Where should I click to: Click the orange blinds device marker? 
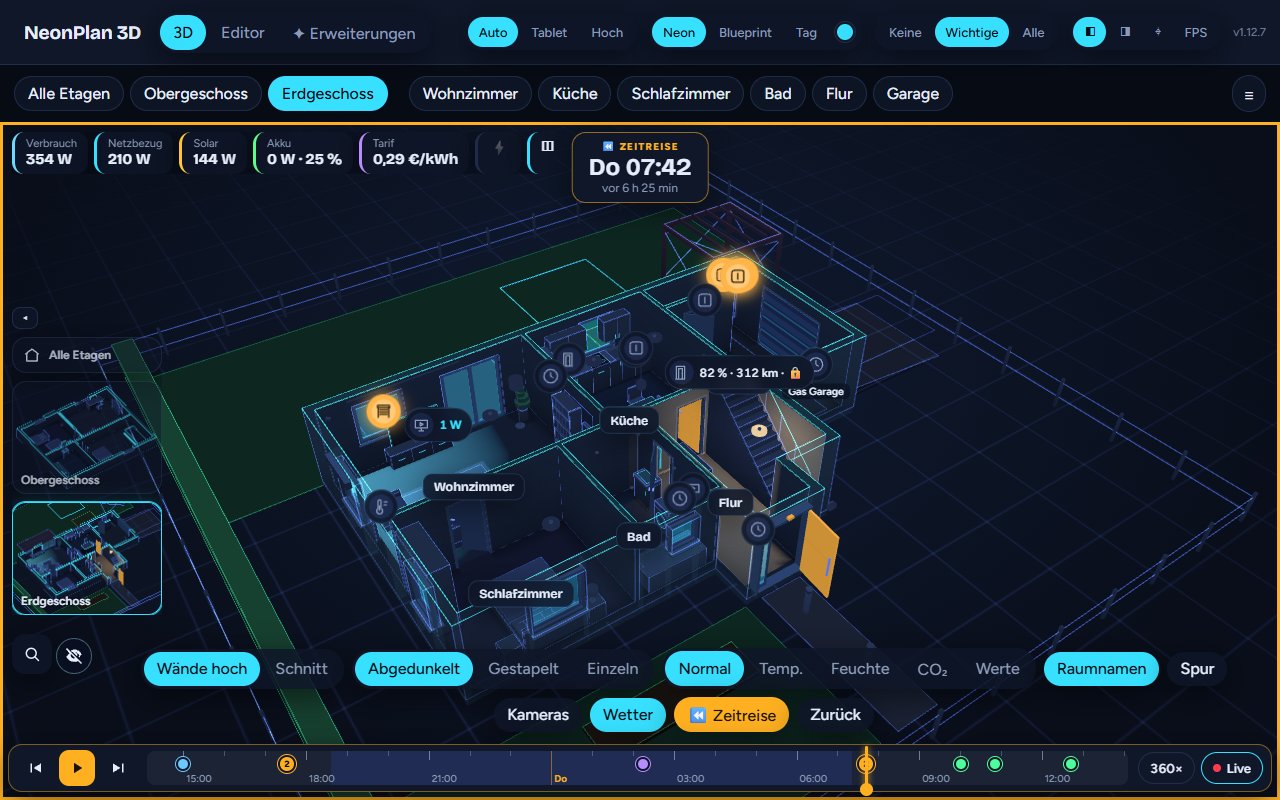coord(383,411)
